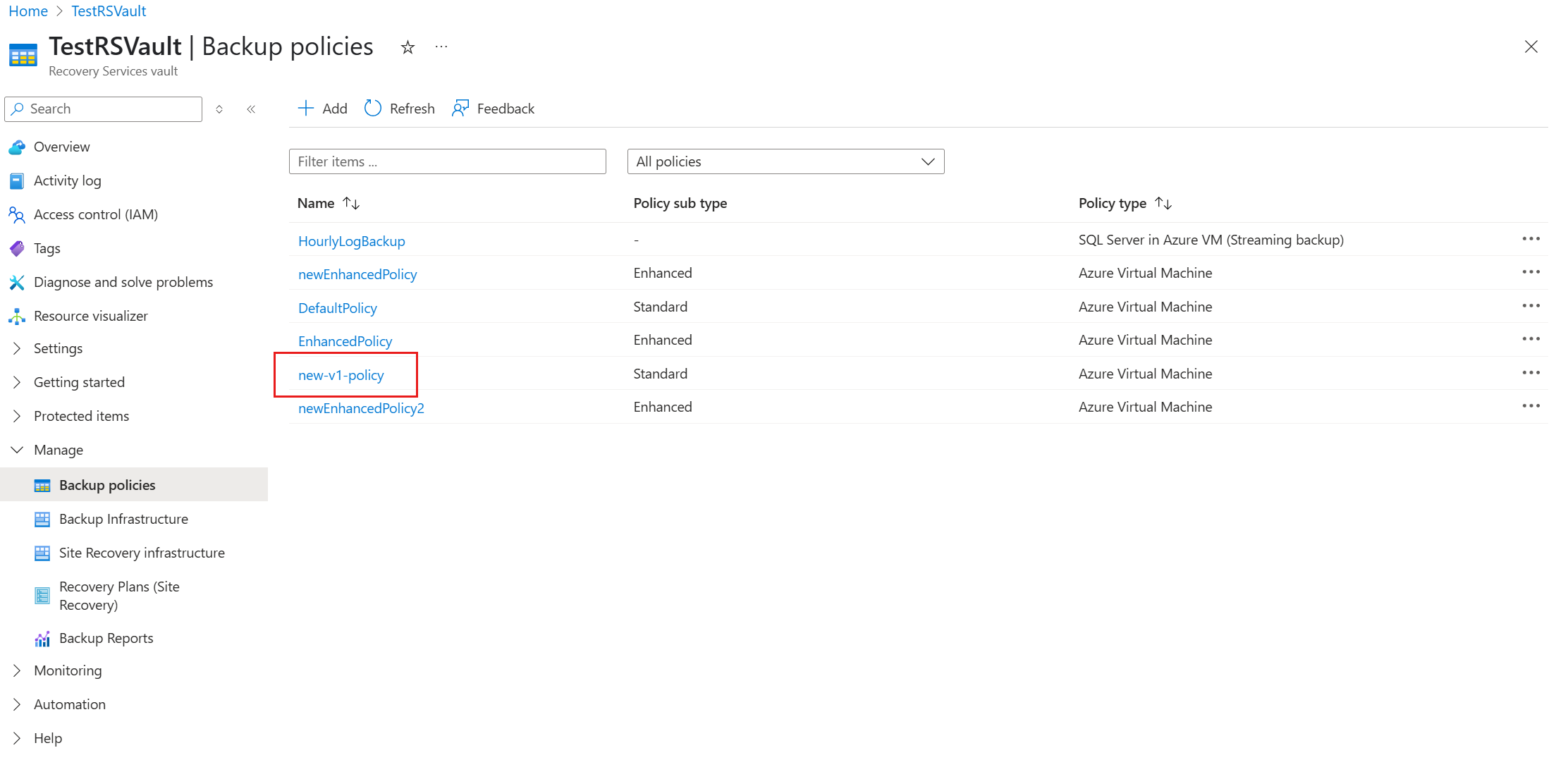The height and width of the screenshot is (779, 1568).
Task: Click the Recovery Services vault header icon
Action: (23, 56)
